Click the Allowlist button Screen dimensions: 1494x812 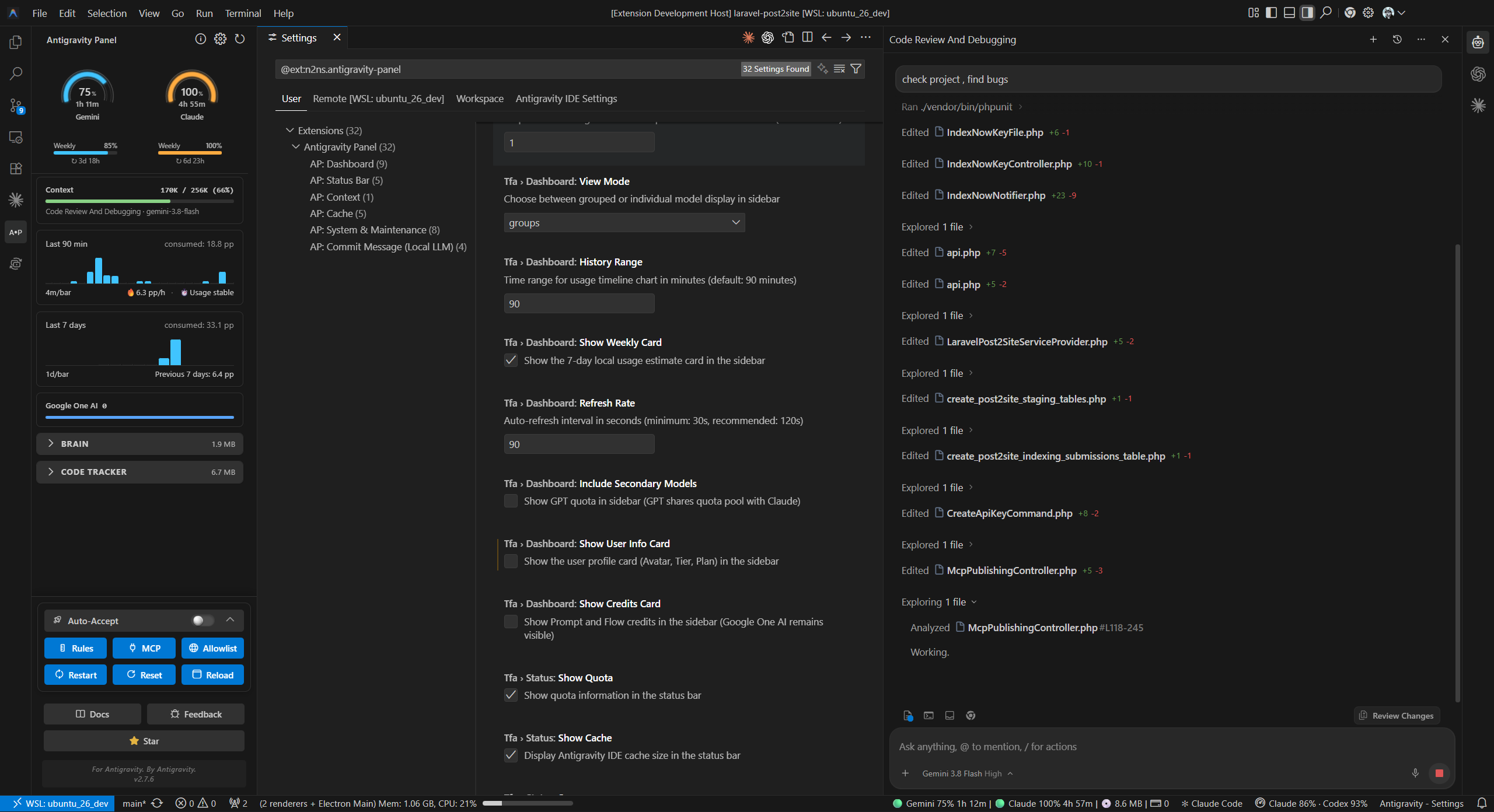[x=212, y=648]
